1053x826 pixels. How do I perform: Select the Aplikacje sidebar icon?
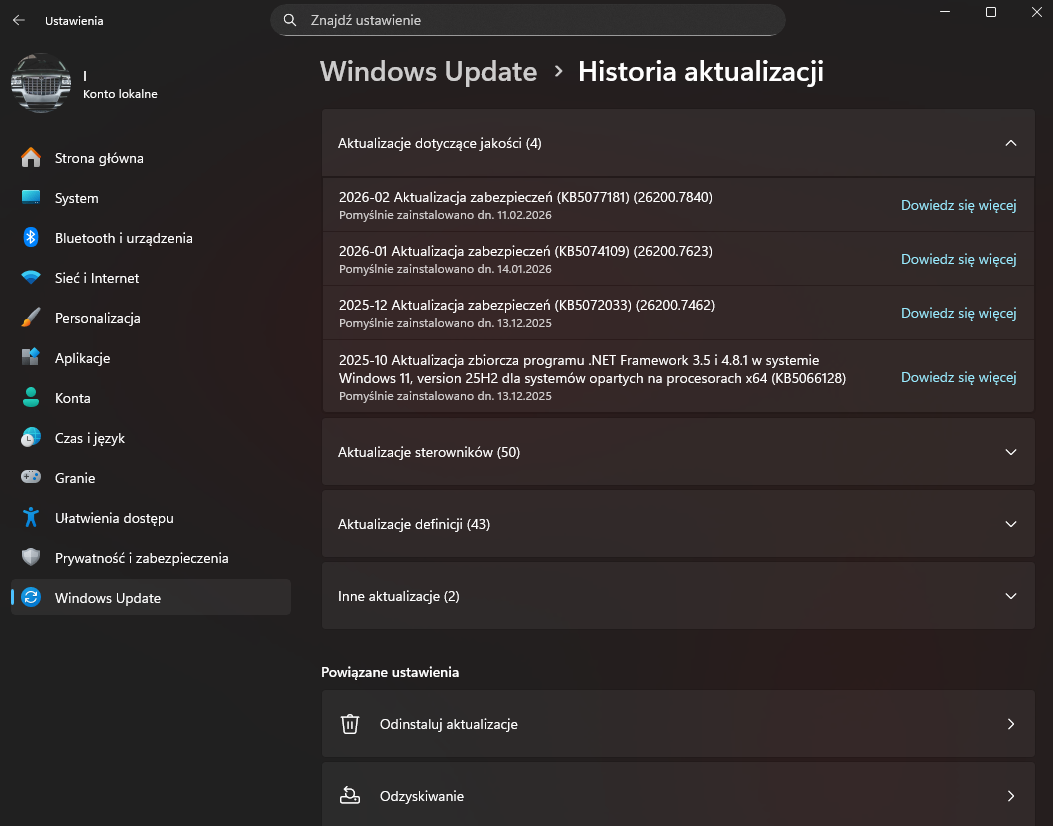click(x=31, y=358)
